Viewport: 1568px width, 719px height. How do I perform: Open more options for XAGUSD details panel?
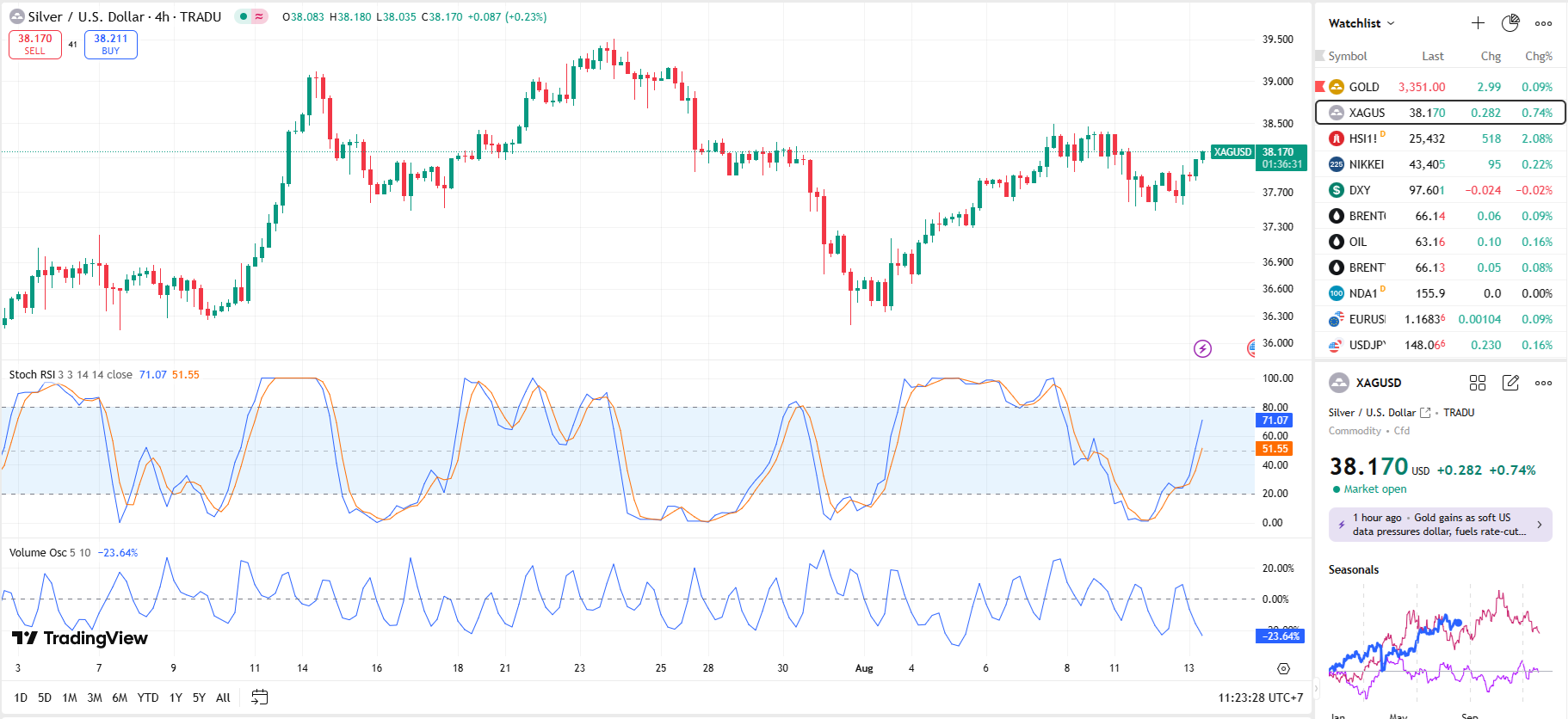(1543, 383)
